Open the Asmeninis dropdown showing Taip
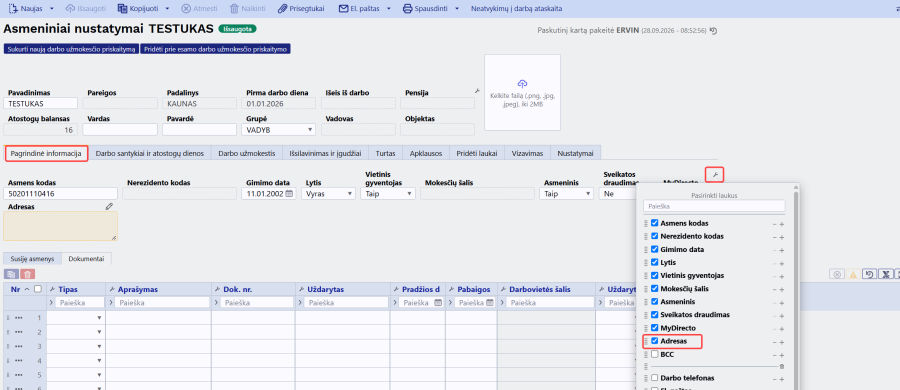 pos(567,194)
